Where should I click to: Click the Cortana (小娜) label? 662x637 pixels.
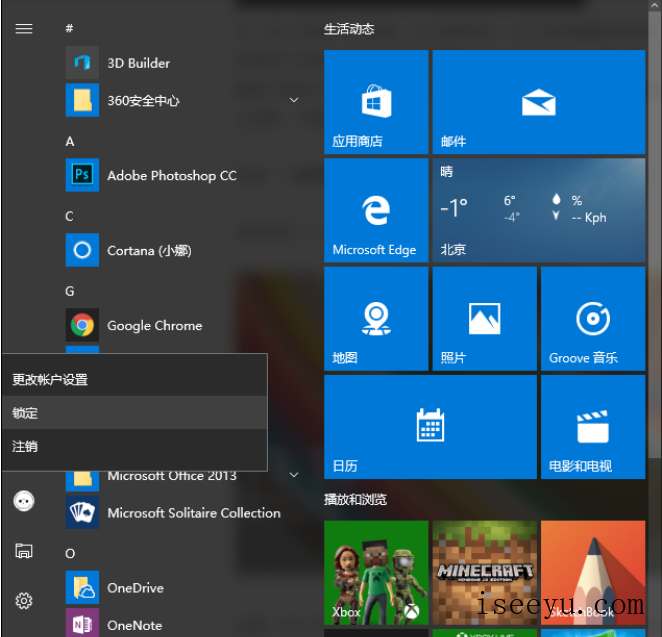pyautogui.click(x=149, y=250)
